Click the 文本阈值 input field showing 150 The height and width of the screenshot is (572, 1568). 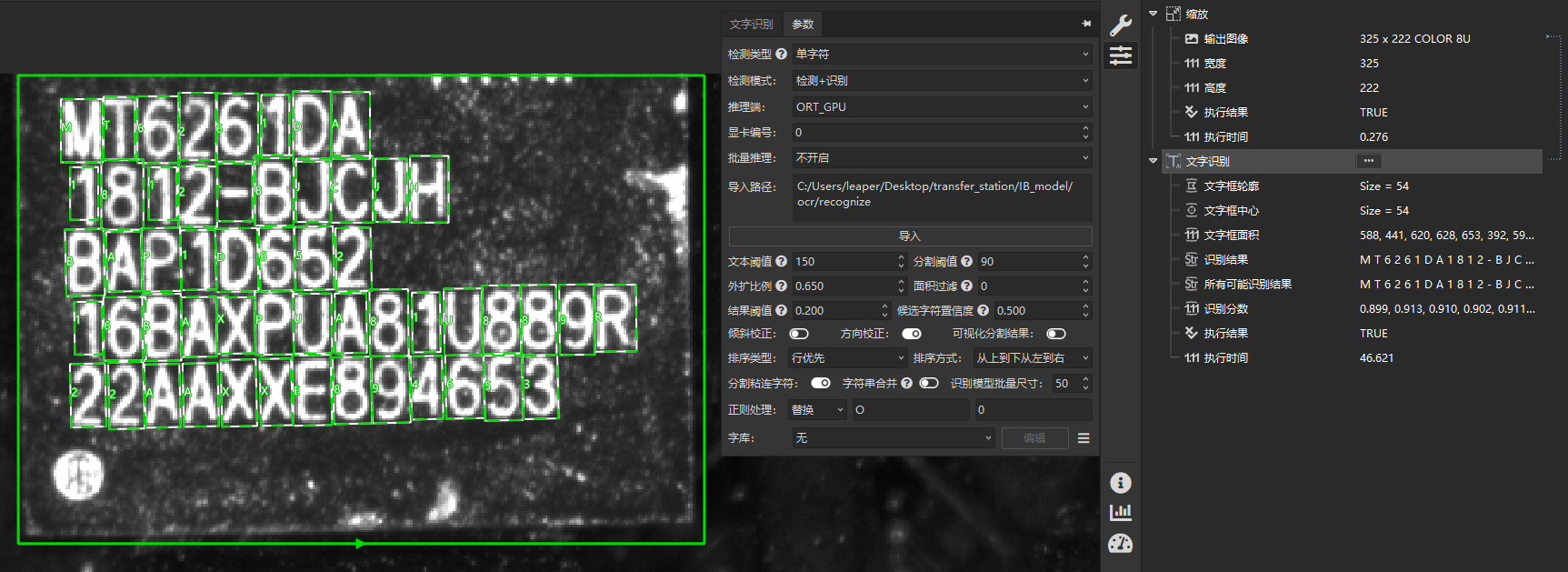(x=843, y=262)
